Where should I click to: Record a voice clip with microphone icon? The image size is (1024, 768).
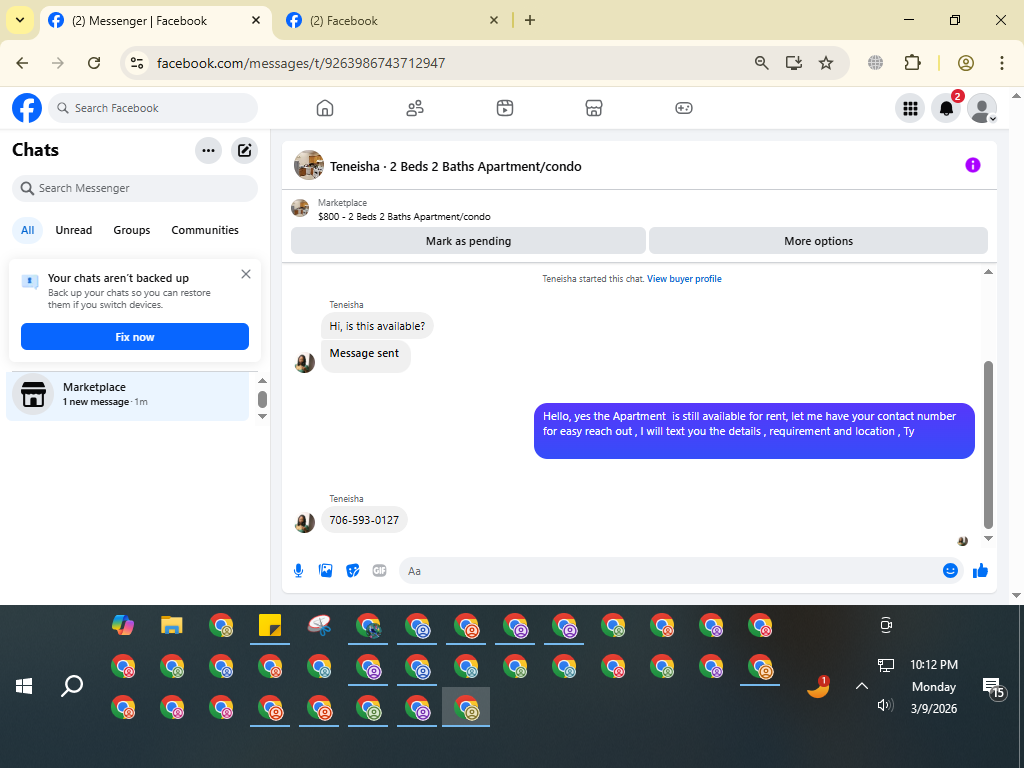298,571
